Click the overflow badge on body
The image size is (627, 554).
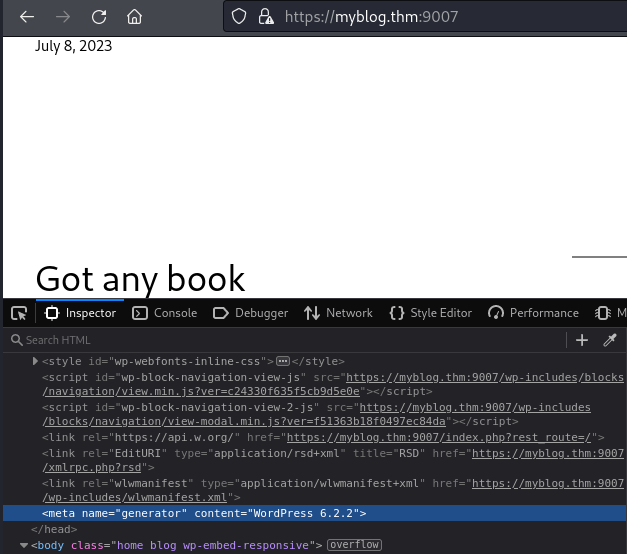[354, 545]
